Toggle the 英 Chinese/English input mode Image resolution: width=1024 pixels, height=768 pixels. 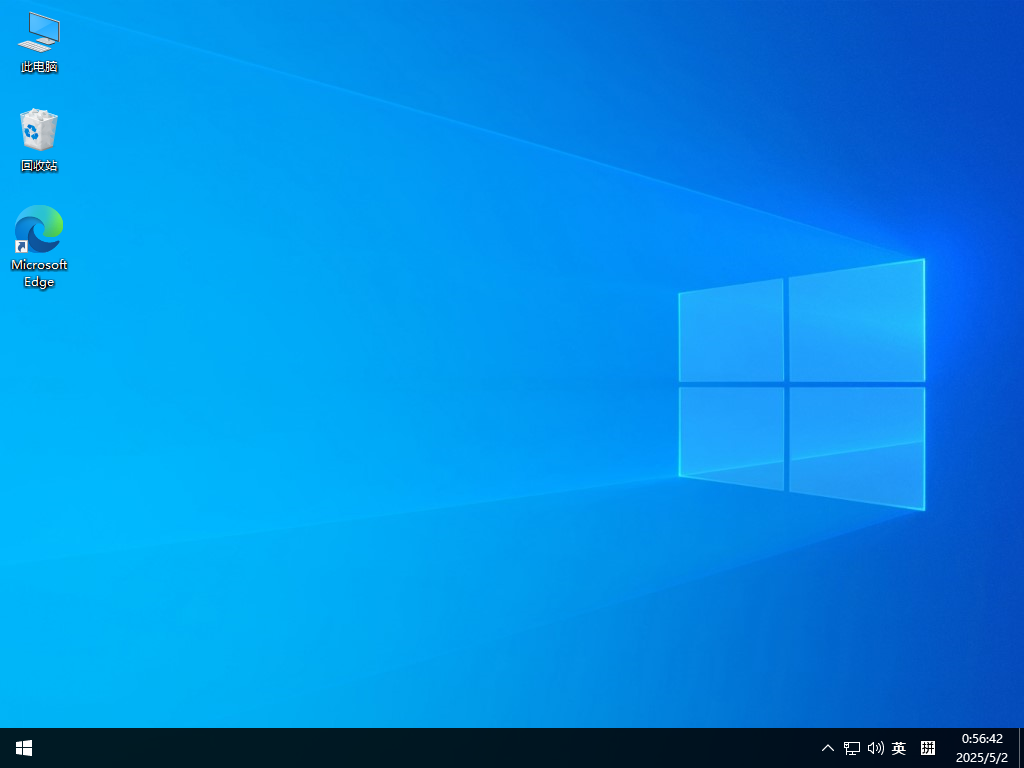tap(899, 748)
